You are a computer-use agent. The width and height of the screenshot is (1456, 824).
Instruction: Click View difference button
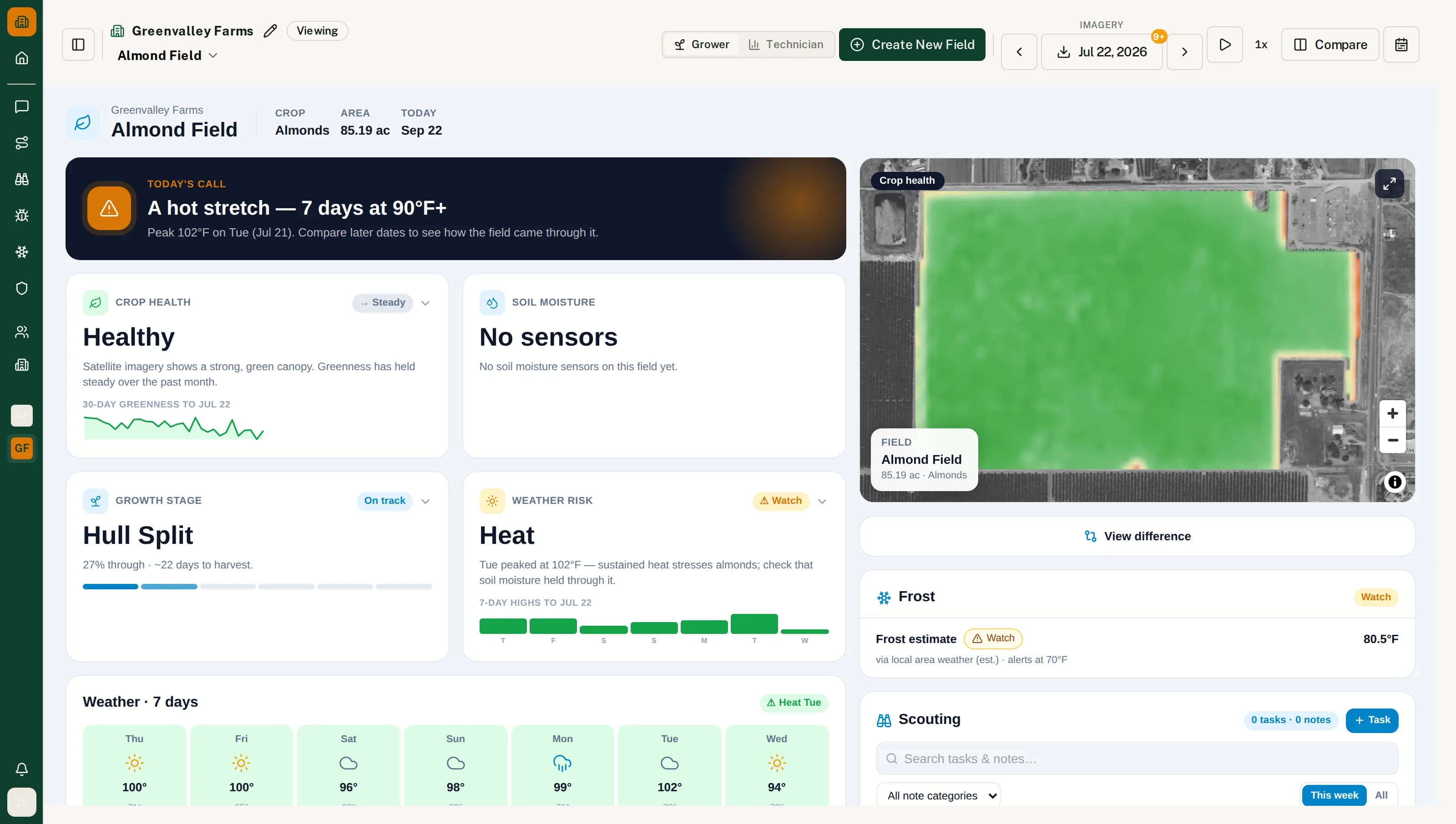pyautogui.click(x=1137, y=536)
